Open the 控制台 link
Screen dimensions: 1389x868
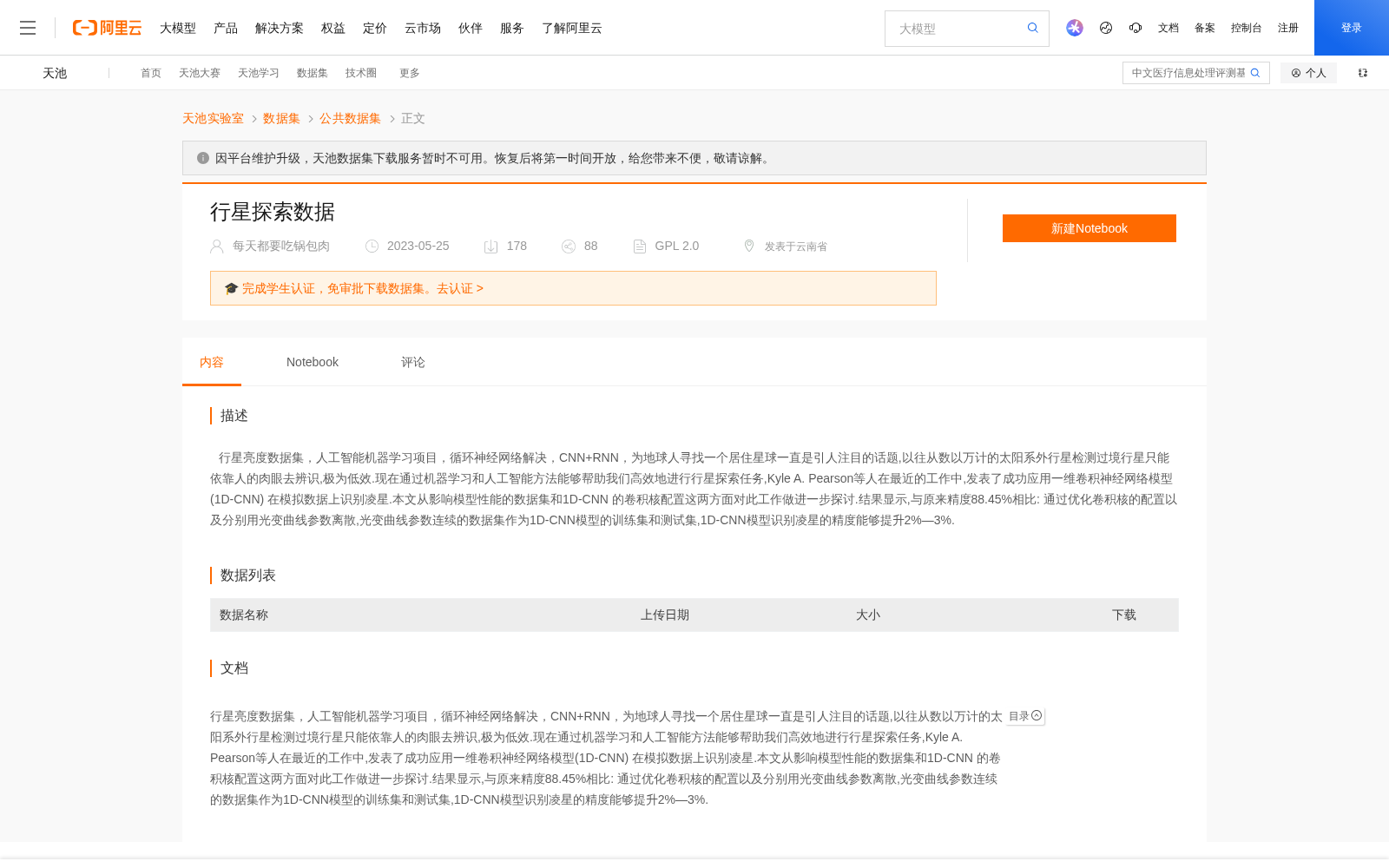pyautogui.click(x=1247, y=28)
